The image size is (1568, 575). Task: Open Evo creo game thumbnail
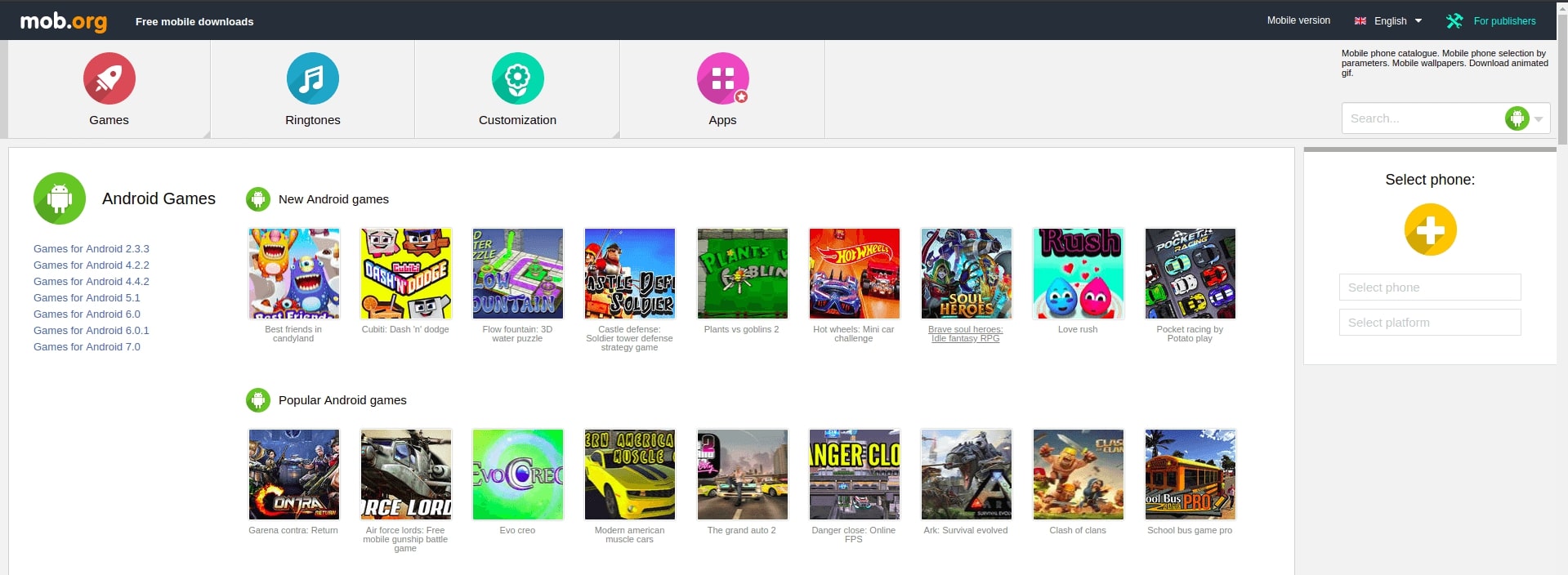(x=518, y=475)
